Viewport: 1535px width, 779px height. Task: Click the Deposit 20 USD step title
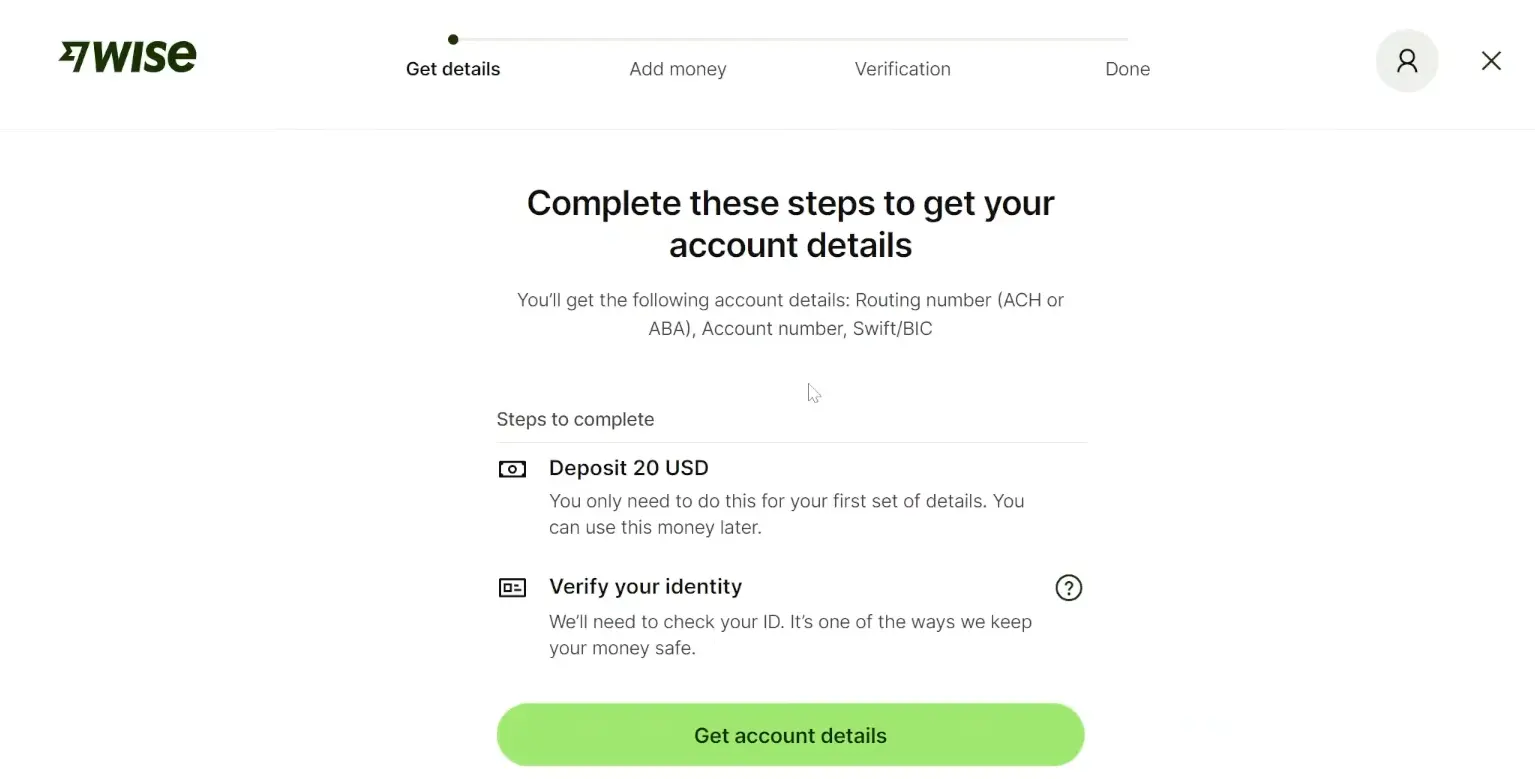point(628,468)
